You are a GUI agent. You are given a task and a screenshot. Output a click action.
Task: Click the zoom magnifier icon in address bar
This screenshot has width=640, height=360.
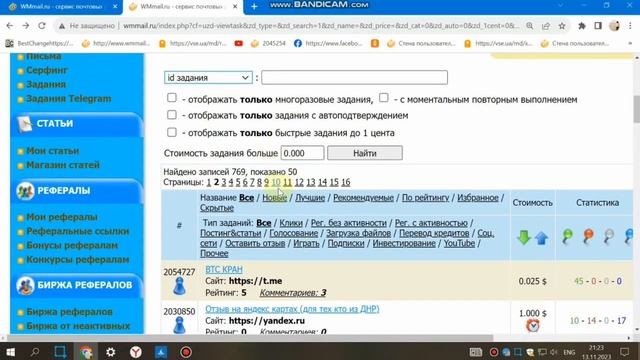click(x=529, y=26)
